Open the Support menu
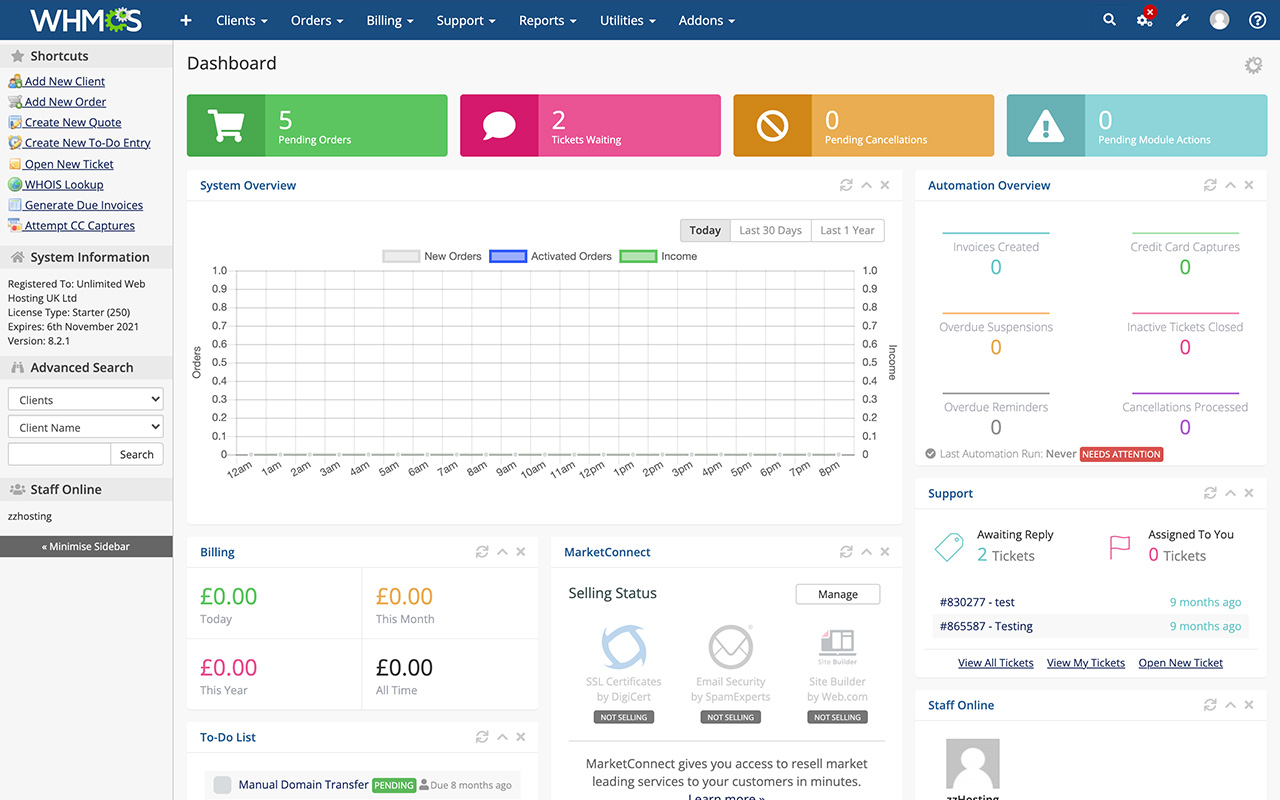 (467, 20)
